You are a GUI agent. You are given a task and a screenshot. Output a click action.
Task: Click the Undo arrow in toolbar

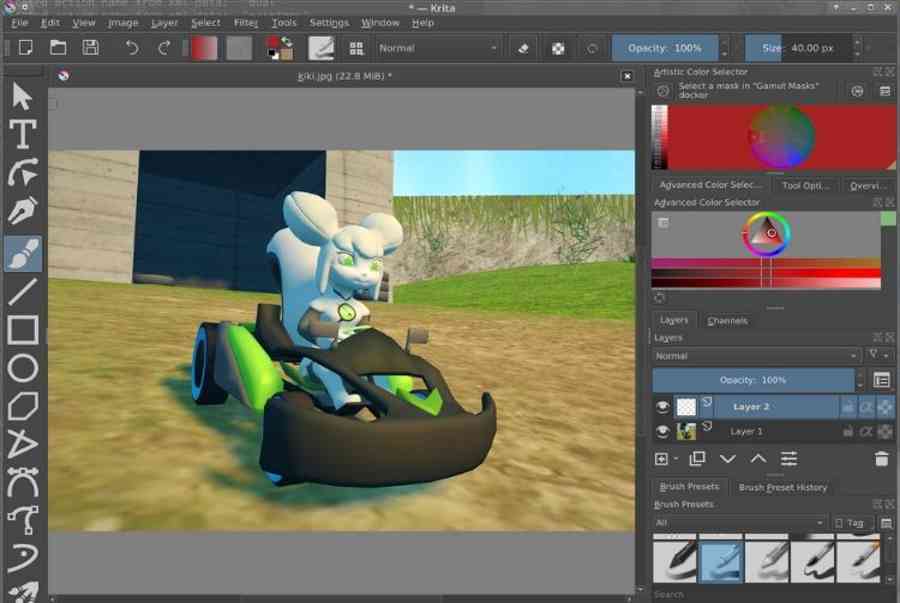click(131, 47)
